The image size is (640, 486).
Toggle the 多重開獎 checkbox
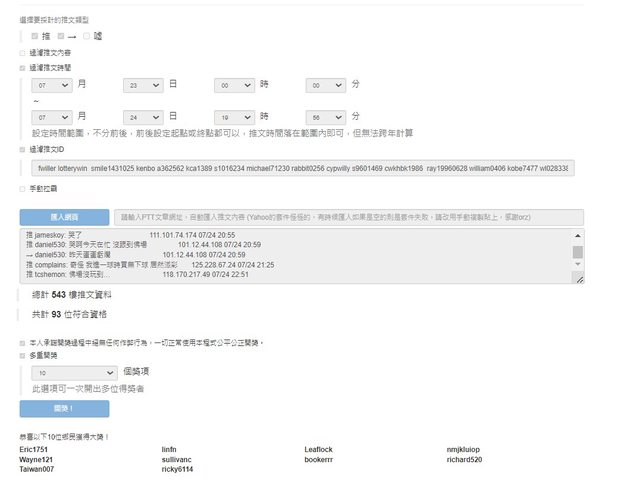pos(23,354)
